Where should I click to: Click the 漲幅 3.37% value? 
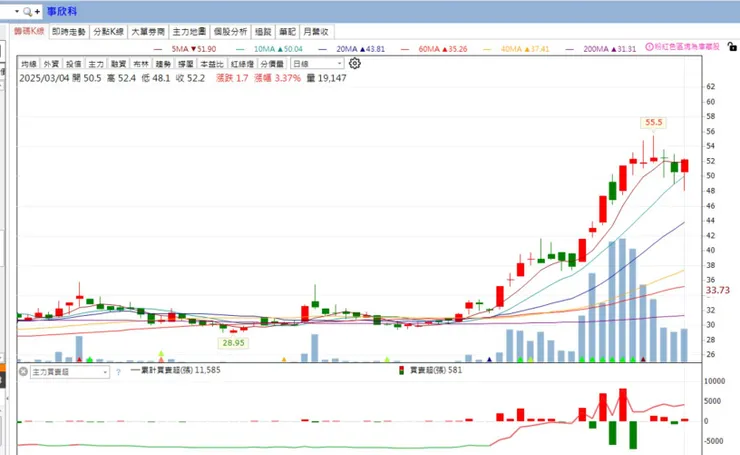[x=278, y=78]
